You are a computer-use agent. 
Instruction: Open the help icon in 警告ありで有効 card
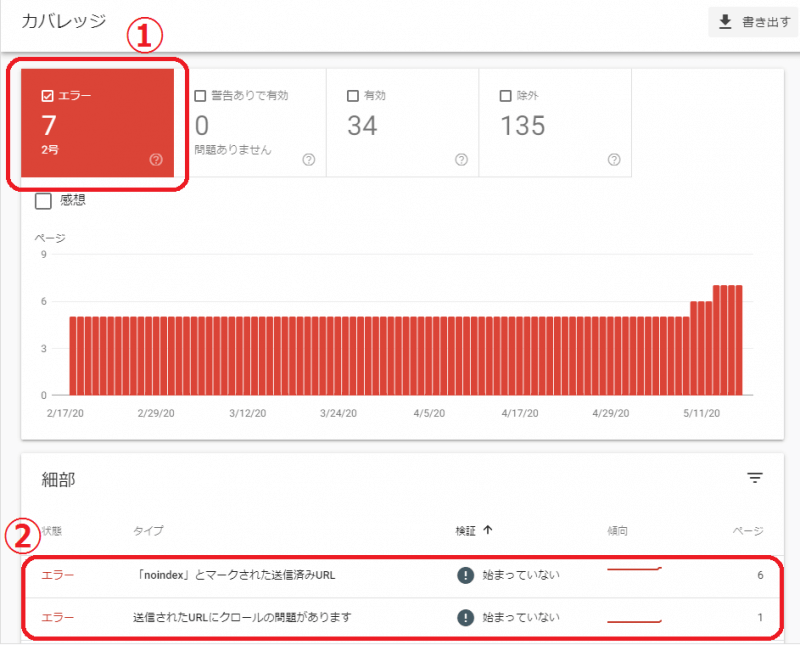(309, 160)
